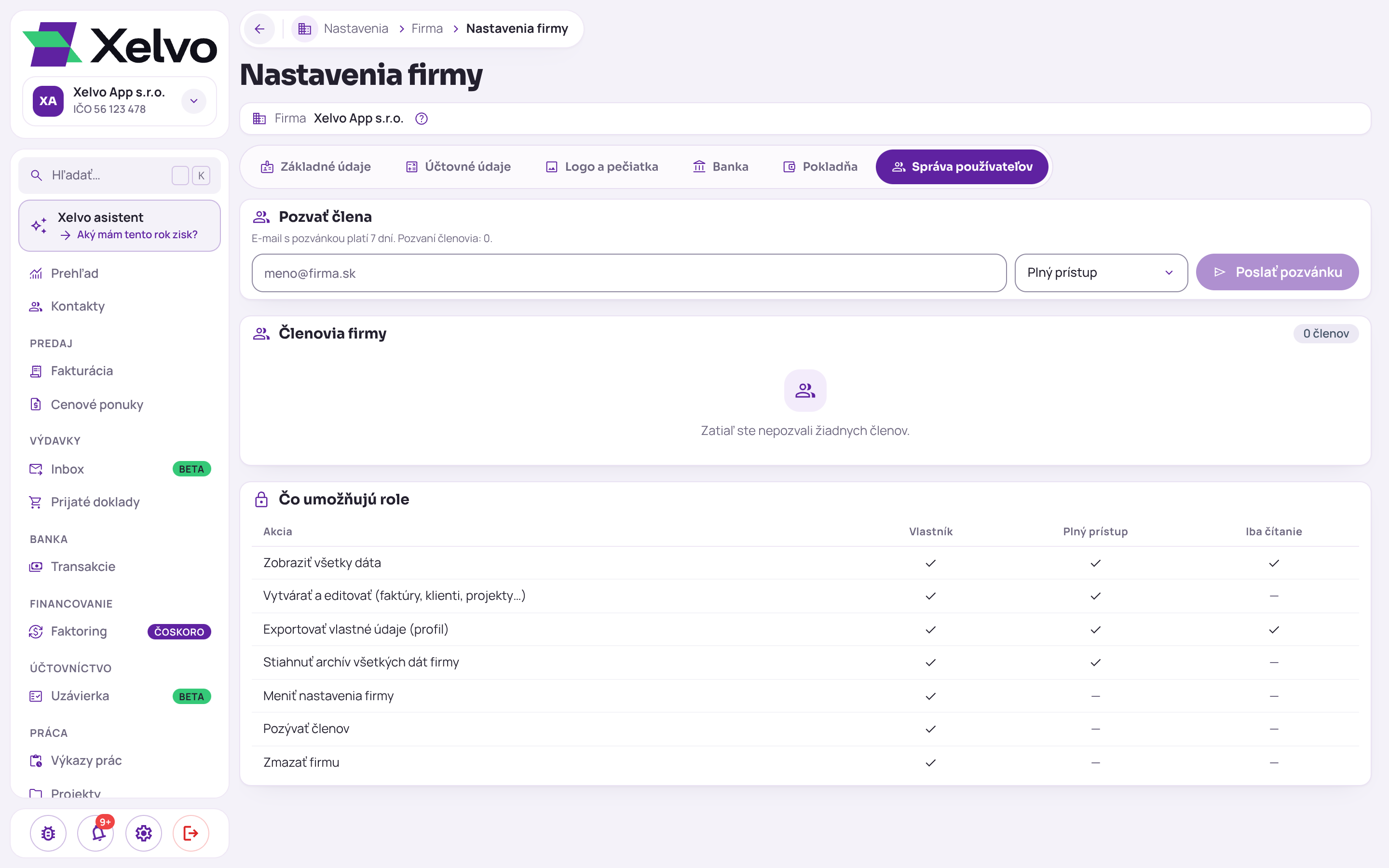
Task: Click Nastavenia breadcrumb link
Action: point(356,29)
